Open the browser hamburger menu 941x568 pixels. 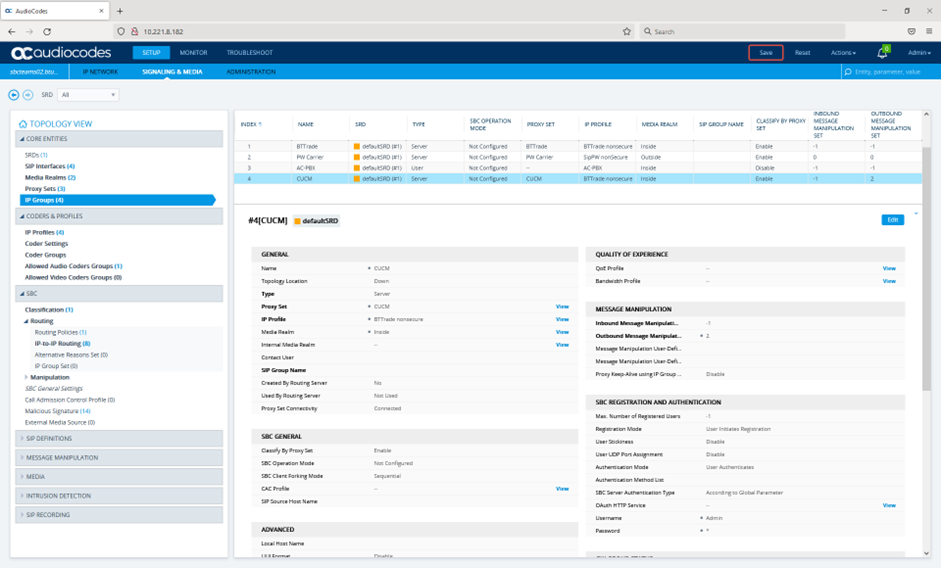929,31
